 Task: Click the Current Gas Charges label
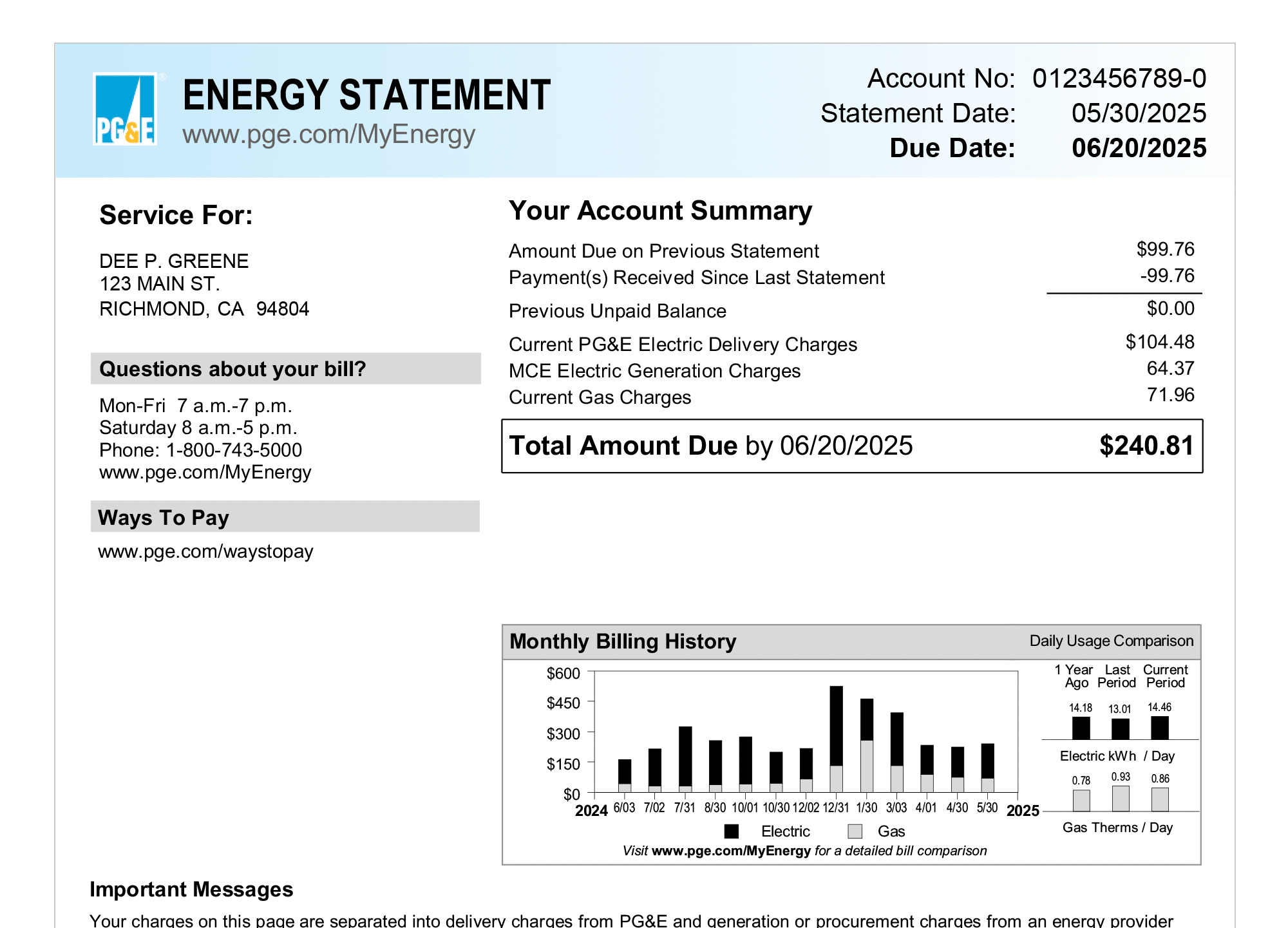pyautogui.click(x=600, y=397)
